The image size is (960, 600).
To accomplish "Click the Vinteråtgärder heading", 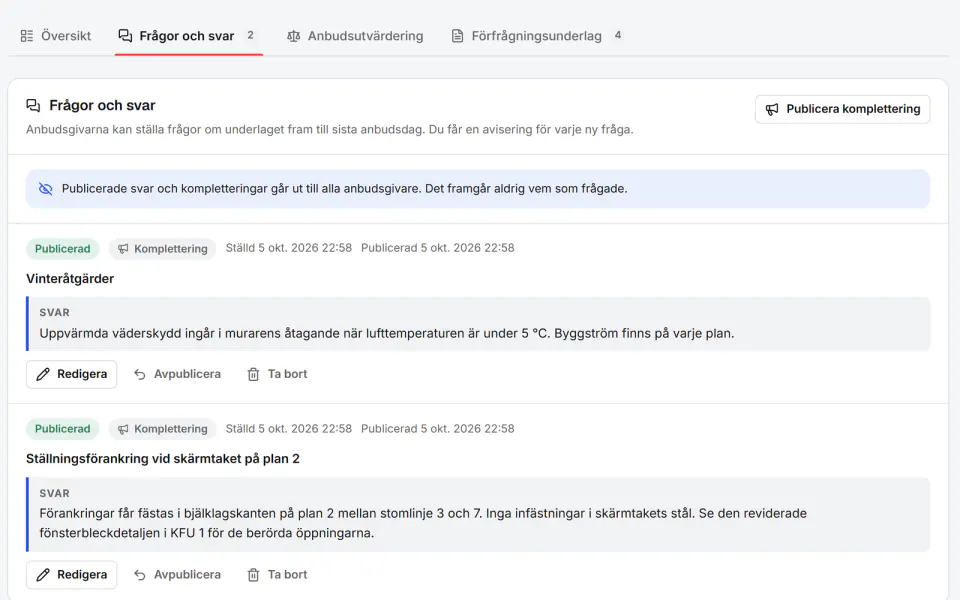I will [x=70, y=279].
